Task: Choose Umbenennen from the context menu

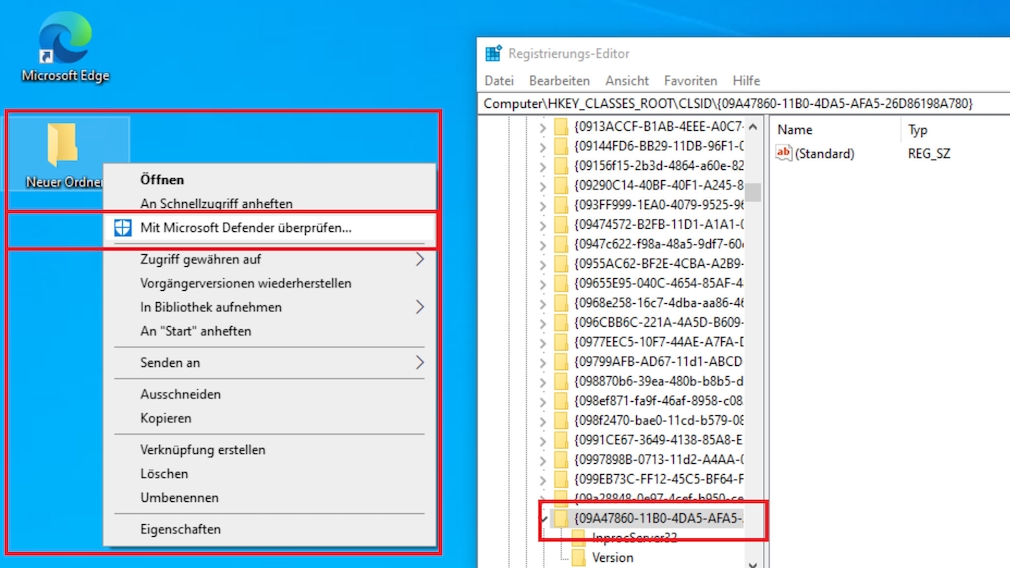Action: tap(270, 497)
